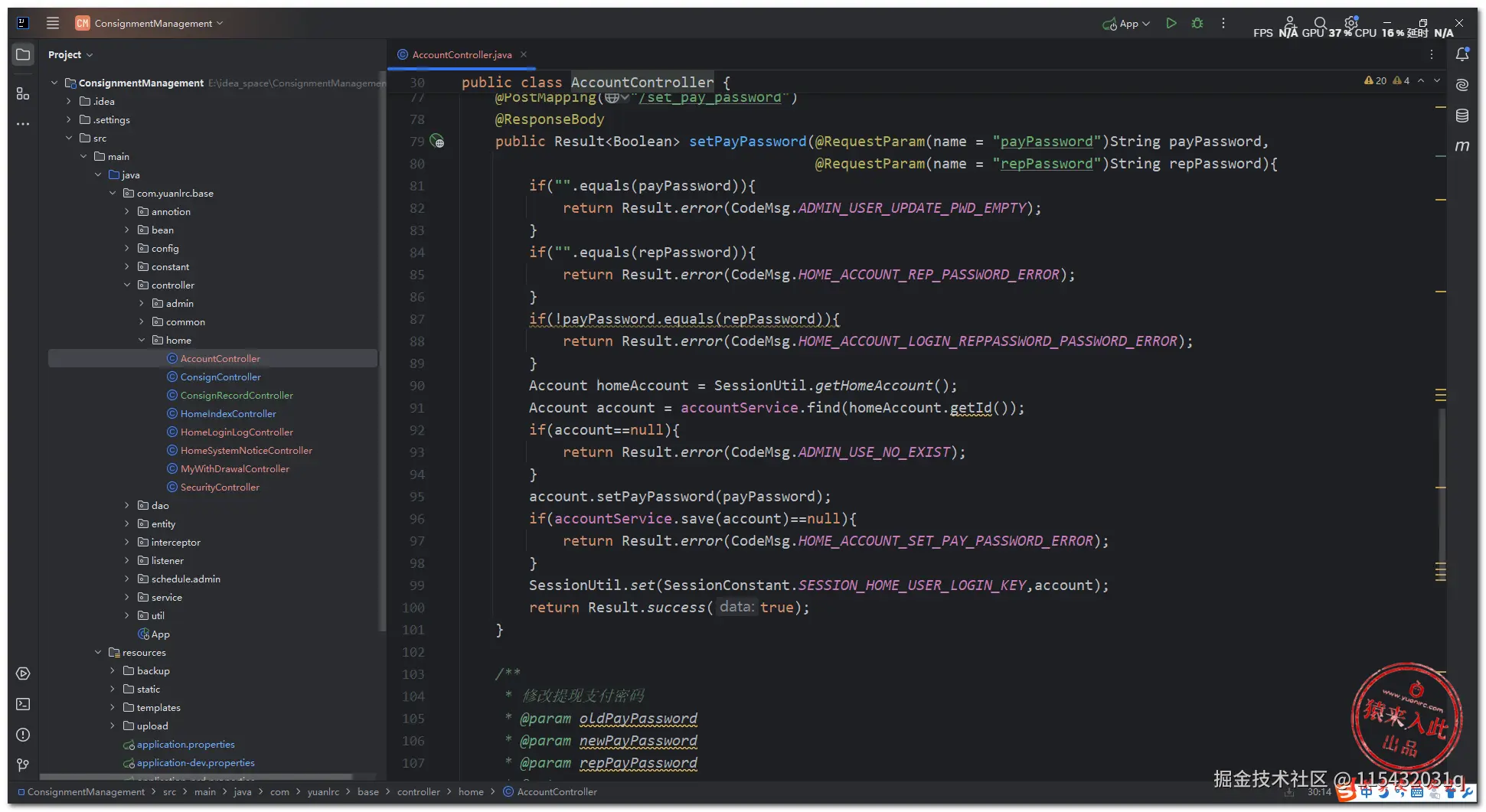Collapse the home package
1486x812 pixels.
[142, 340]
